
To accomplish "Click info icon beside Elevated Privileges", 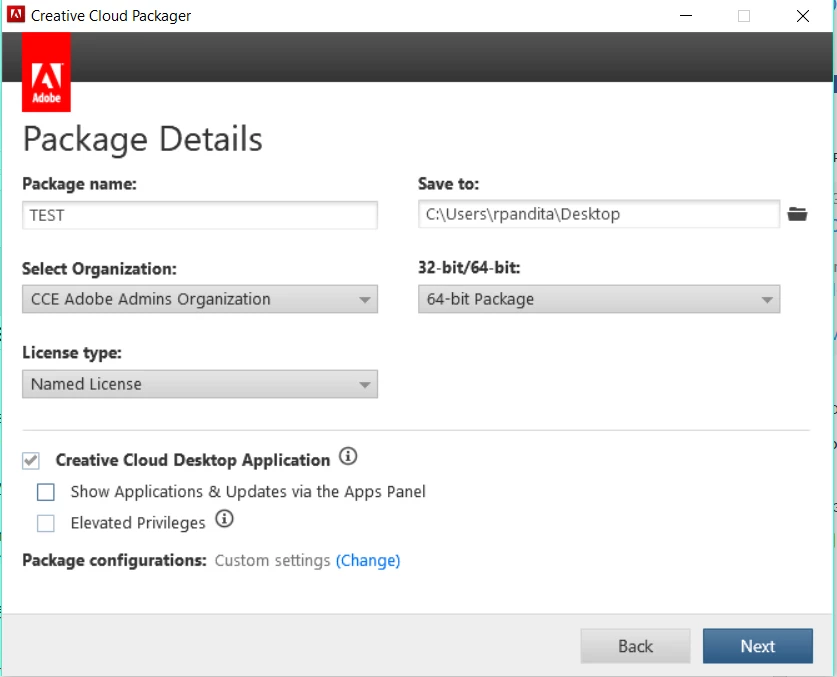I will [224, 519].
